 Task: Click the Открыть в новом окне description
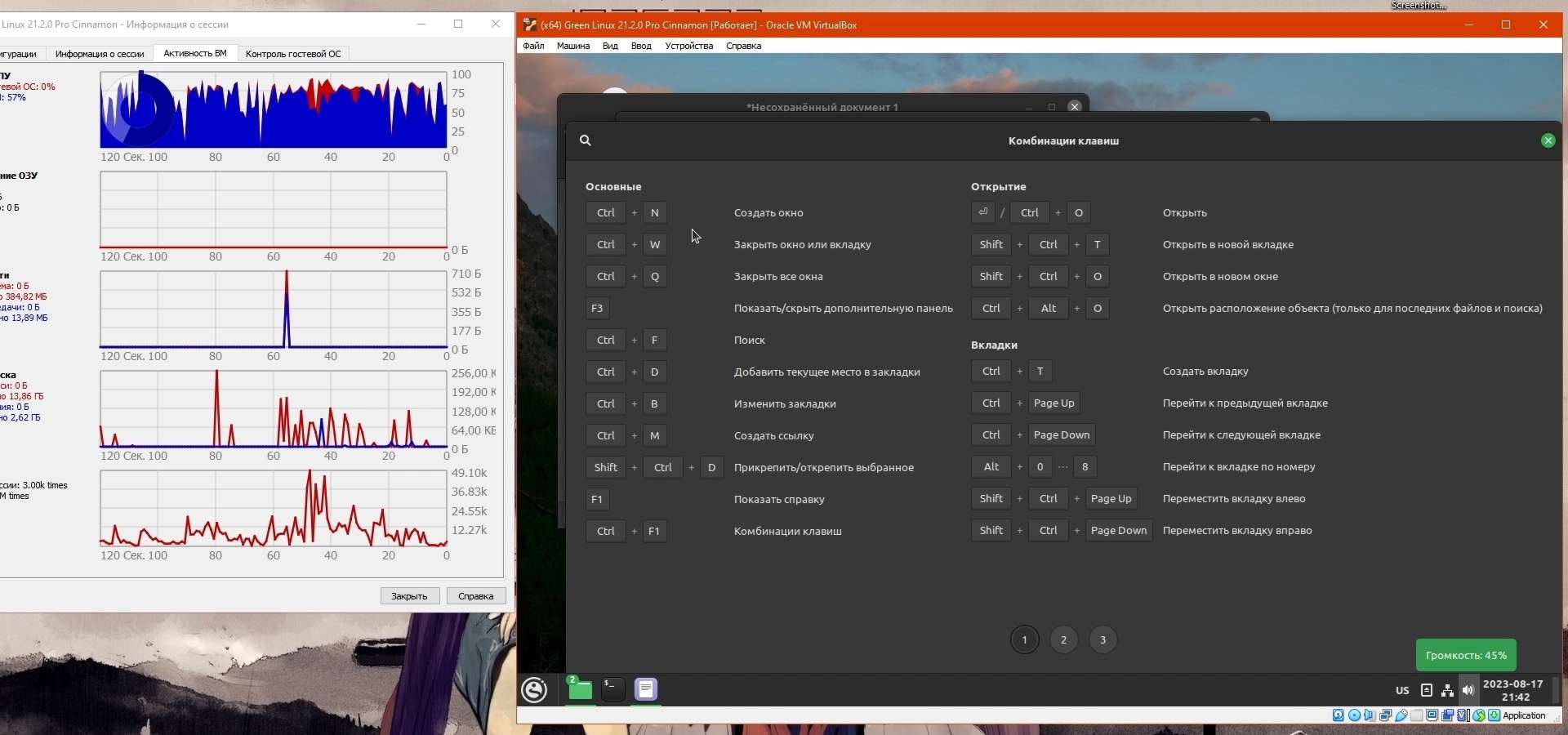1221,277
